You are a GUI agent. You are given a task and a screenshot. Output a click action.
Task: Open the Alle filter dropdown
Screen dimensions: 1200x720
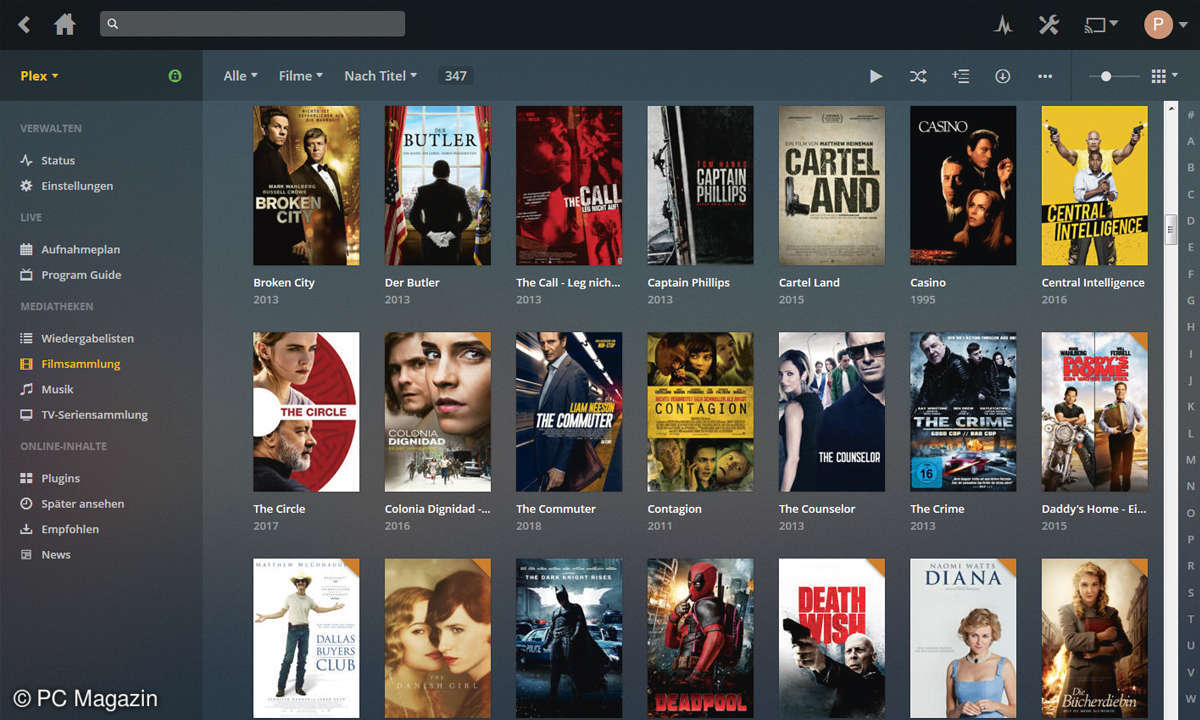tap(240, 76)
